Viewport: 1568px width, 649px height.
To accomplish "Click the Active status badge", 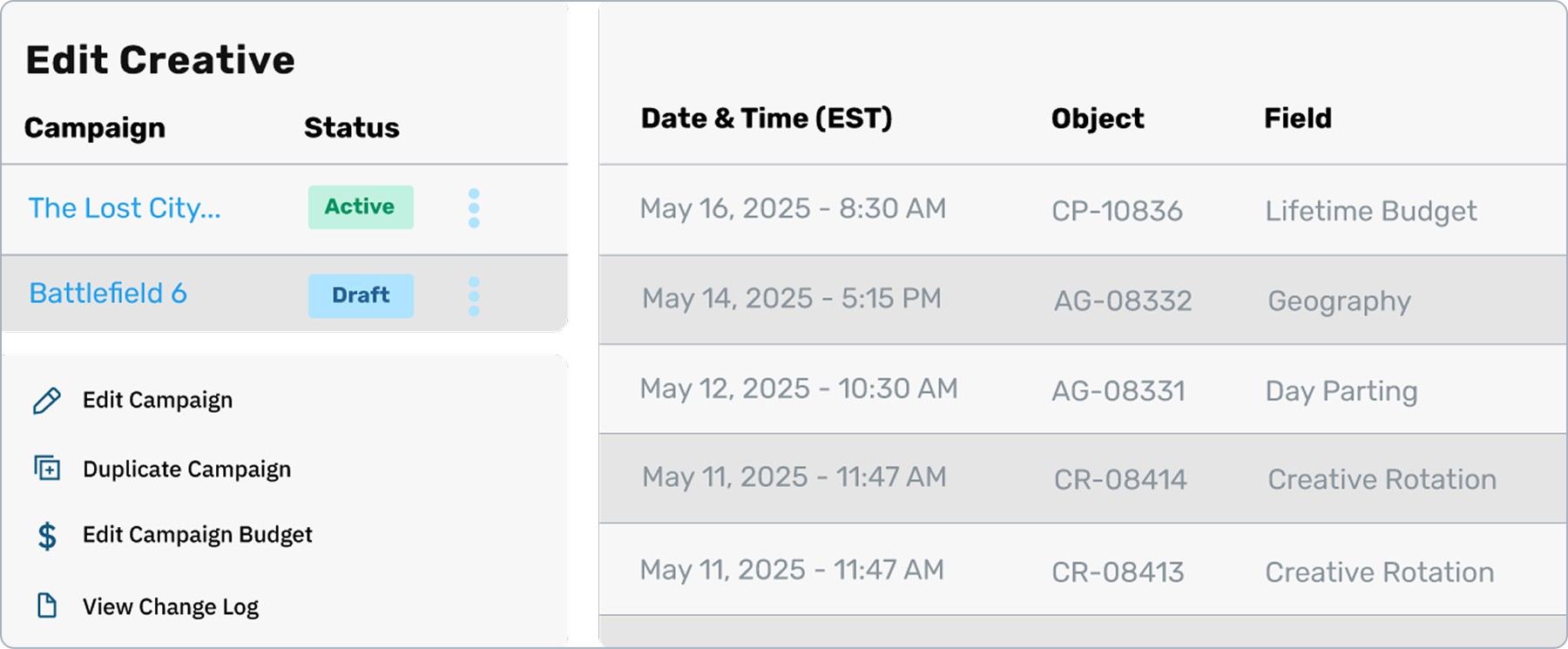I will click(x=360, y=207).
